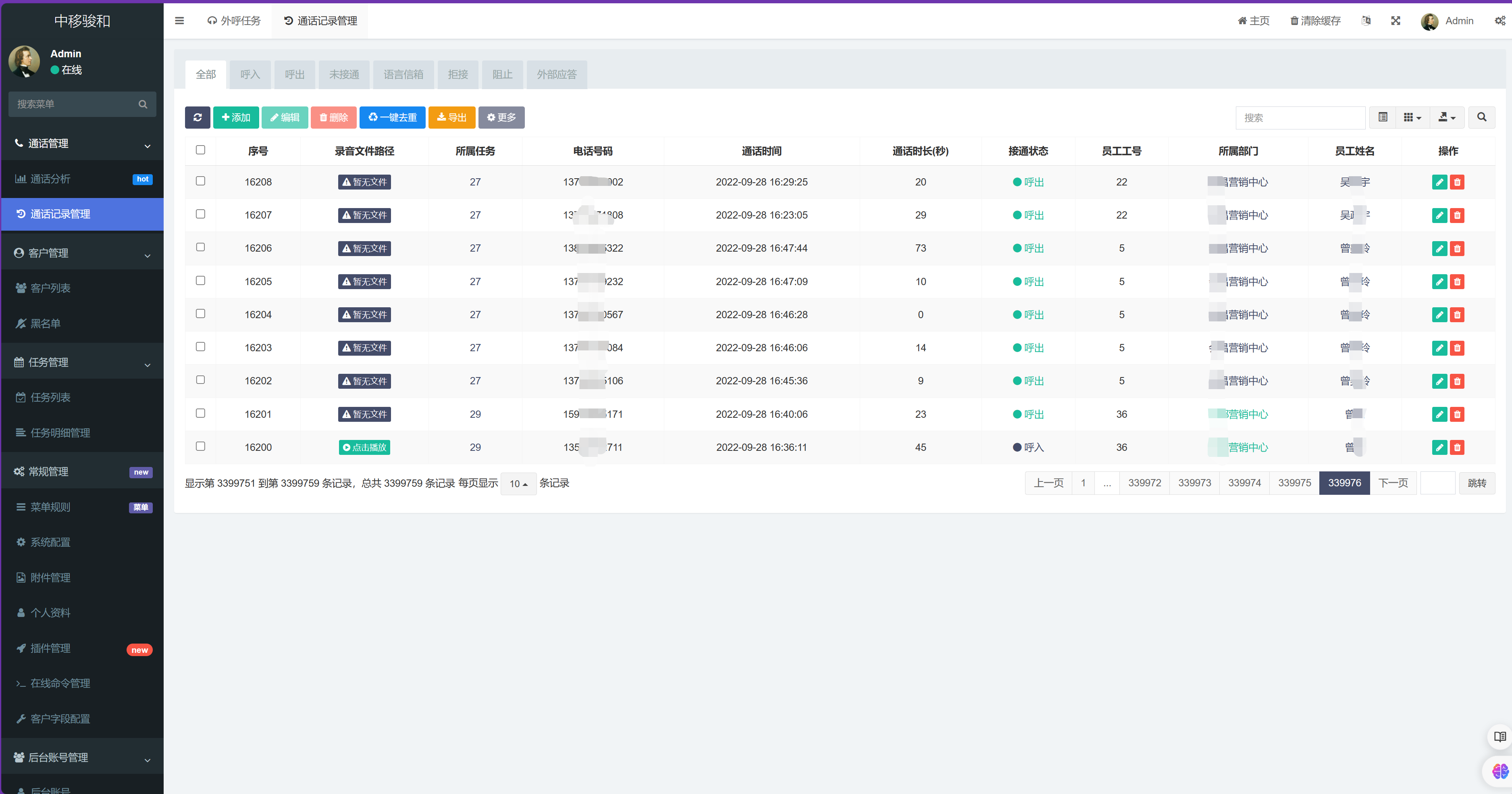Collapse the 任务管理 sidebar group

click(x=82, y=363)
